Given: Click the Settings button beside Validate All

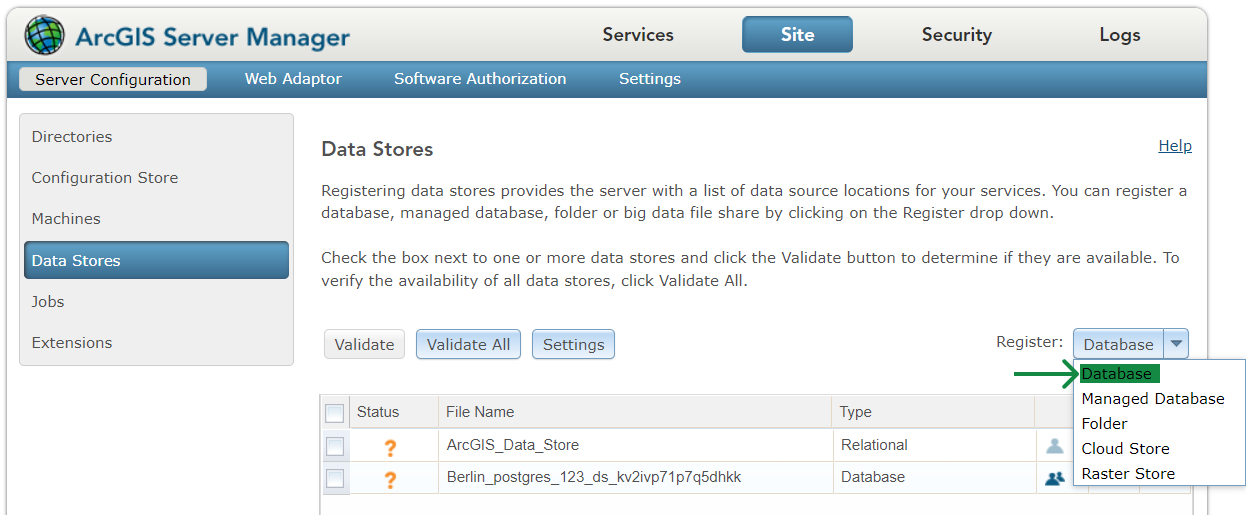Looking at the screenshot, I should (573, 344).
